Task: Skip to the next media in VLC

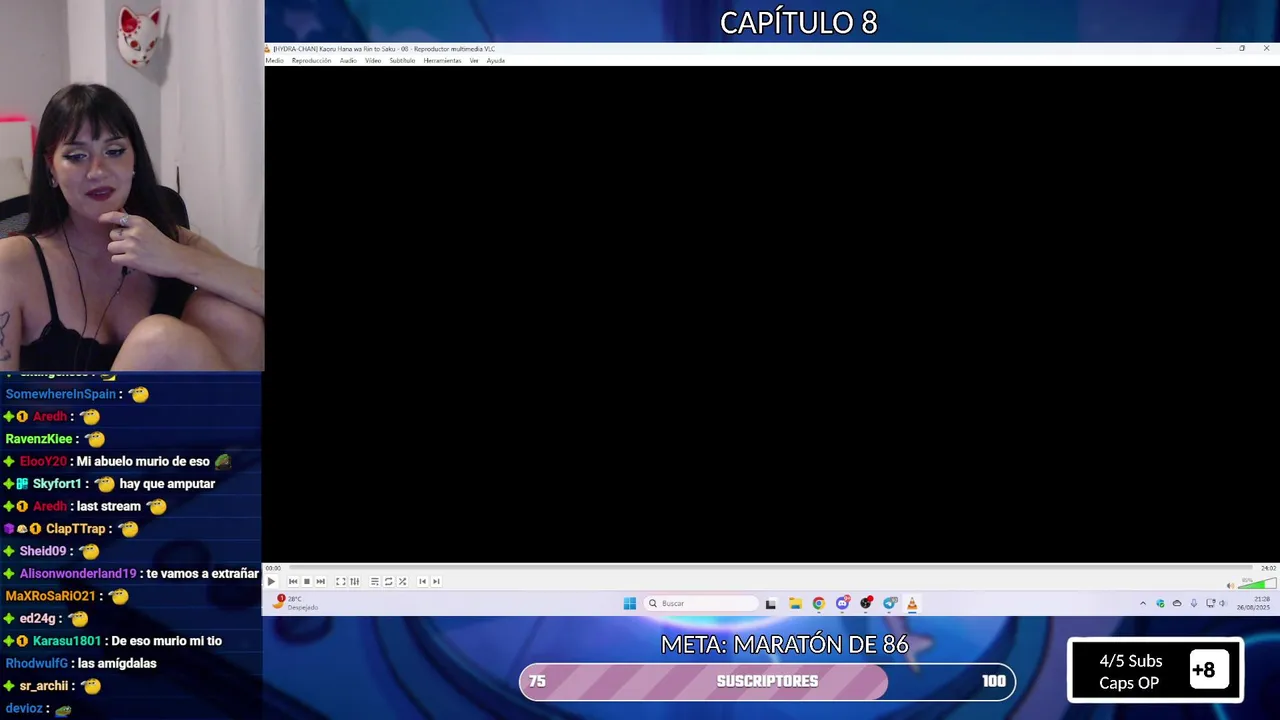Action: 320,581
